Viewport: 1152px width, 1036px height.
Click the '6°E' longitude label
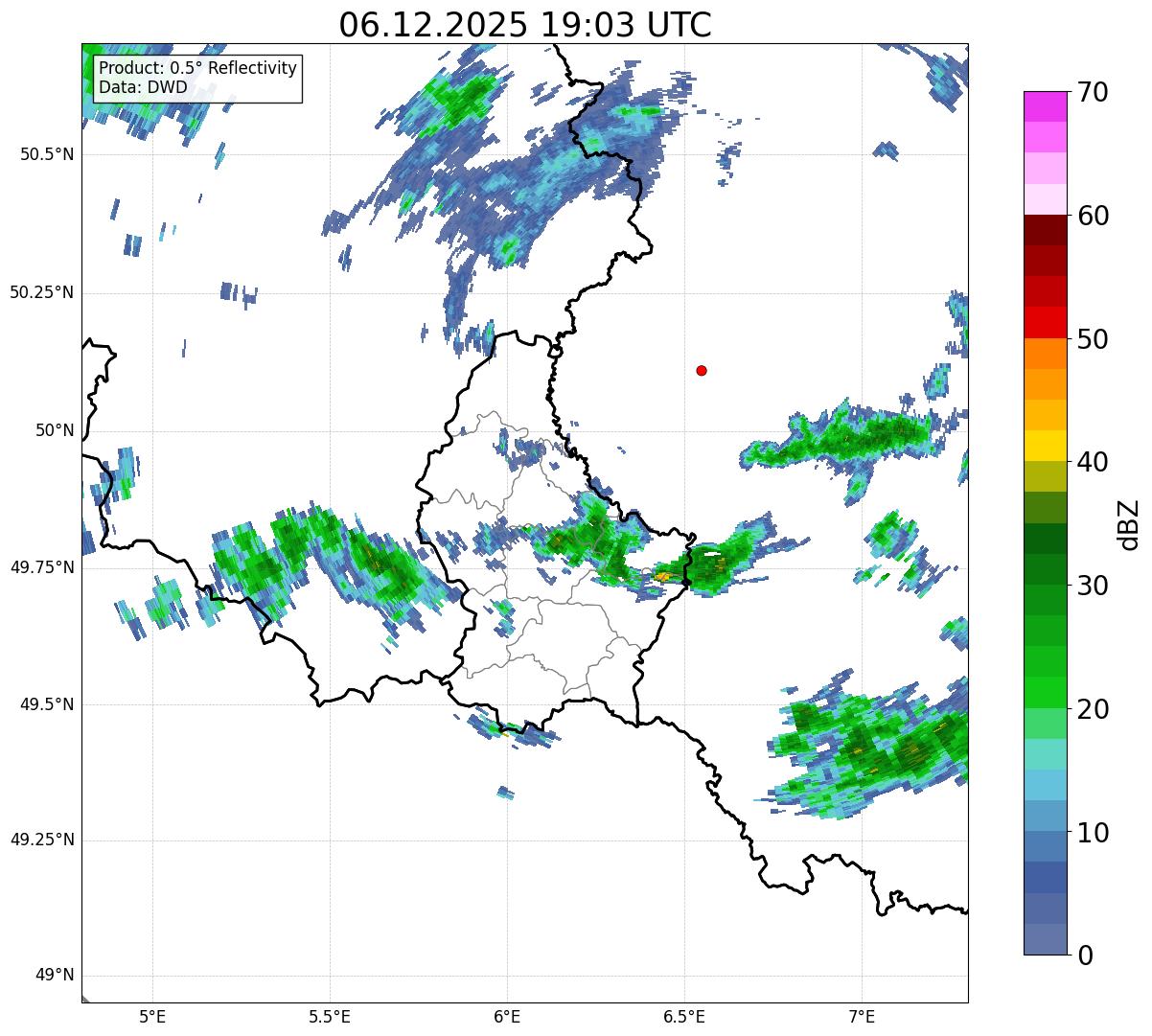[507, 1018]
